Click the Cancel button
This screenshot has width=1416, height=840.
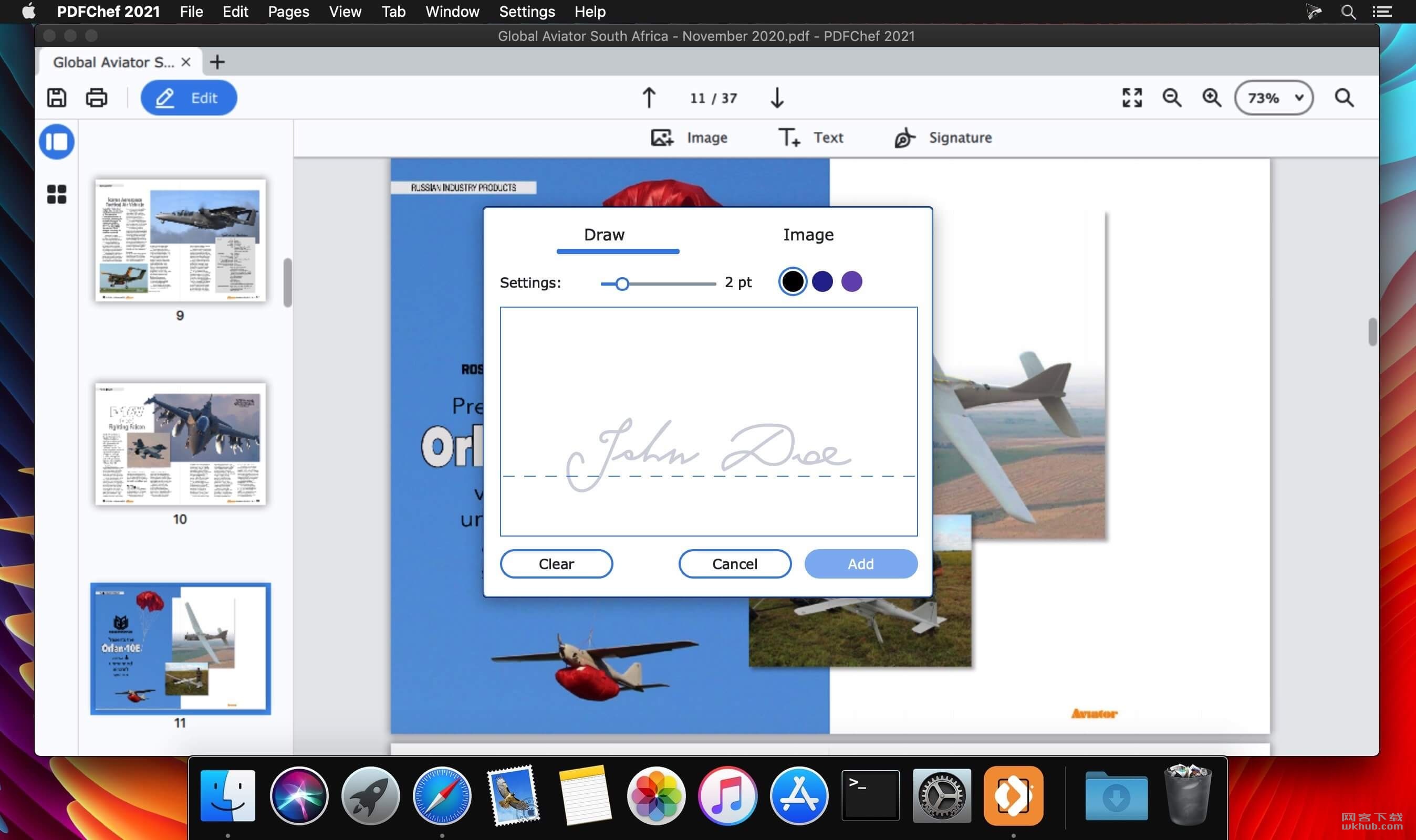(735, 564)
